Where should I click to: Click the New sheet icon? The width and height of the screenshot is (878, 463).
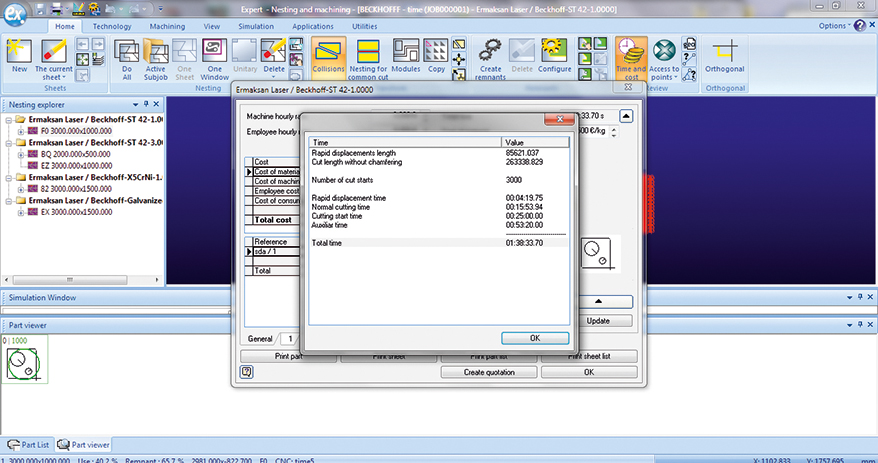tap(19, 54)
